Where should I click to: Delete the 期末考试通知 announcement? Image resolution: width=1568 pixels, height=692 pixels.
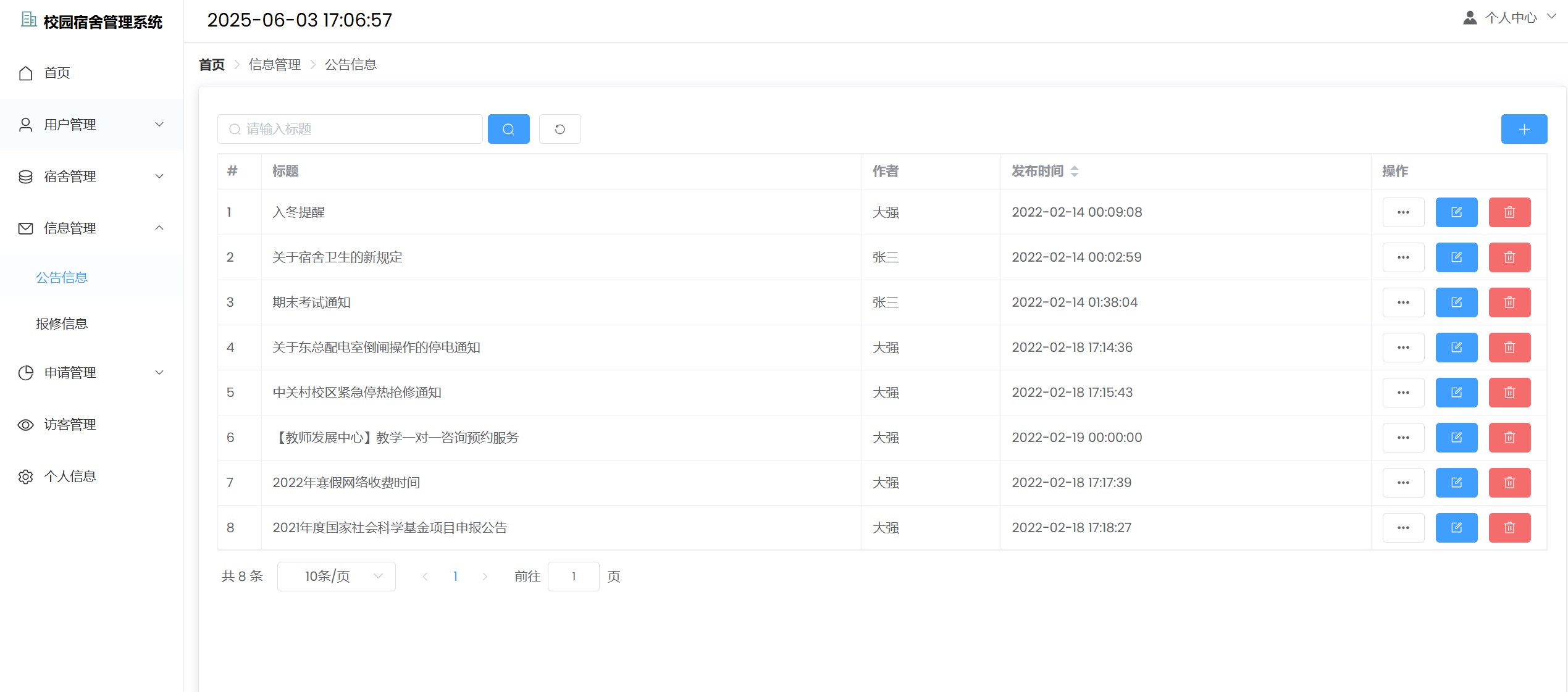click(1509, 302)
